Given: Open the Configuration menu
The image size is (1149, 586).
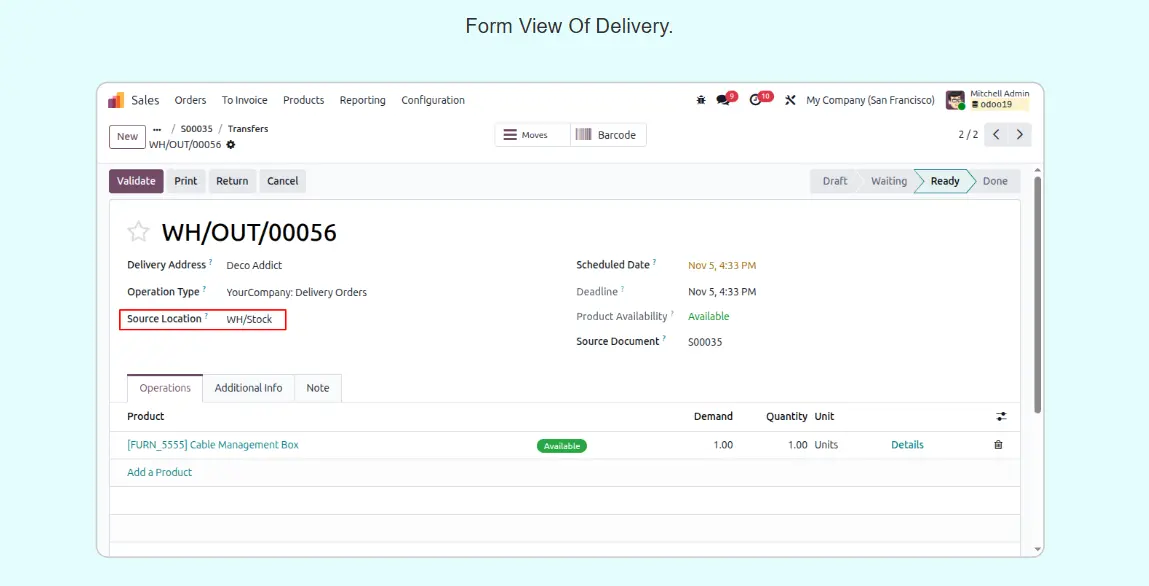Looking at the screenshot, I should point(432,100).
